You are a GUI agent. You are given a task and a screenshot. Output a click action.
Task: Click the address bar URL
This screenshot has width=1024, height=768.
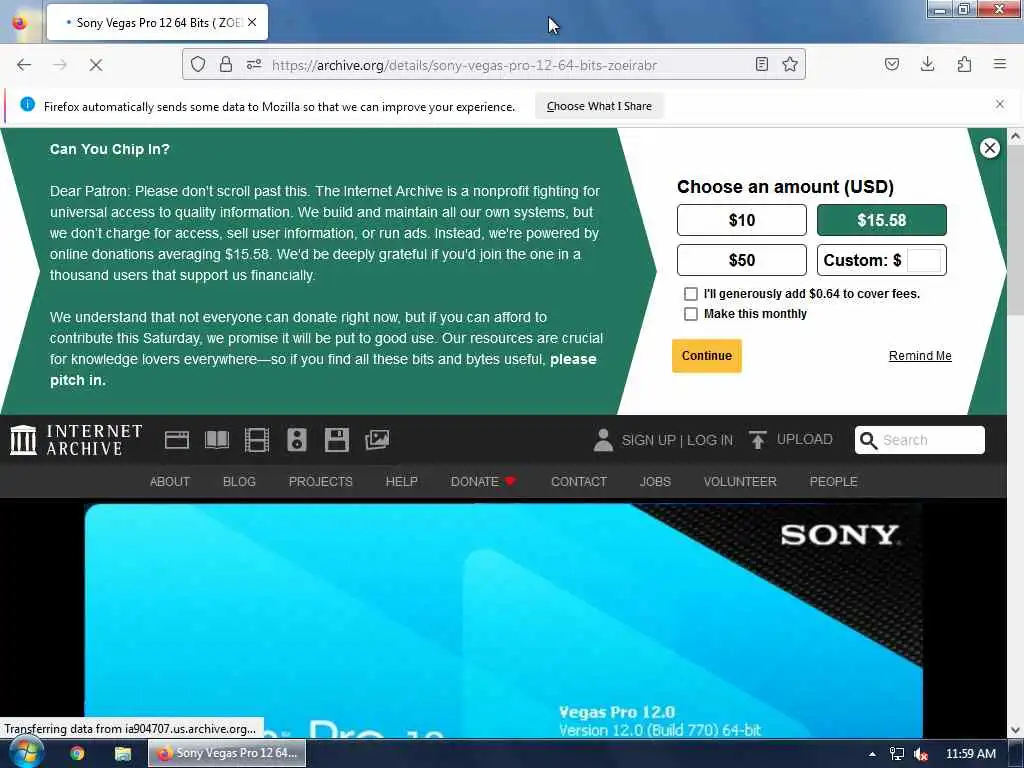tap(464, 65)
